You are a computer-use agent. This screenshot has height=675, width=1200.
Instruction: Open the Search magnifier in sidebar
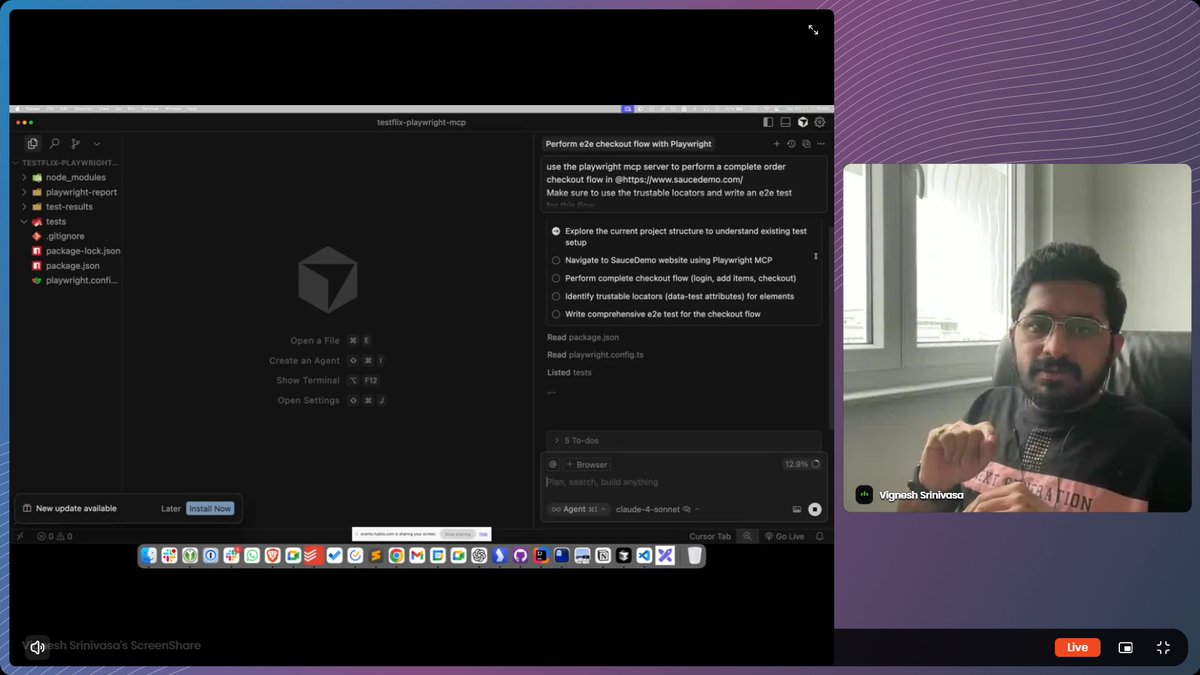point(54,144)
